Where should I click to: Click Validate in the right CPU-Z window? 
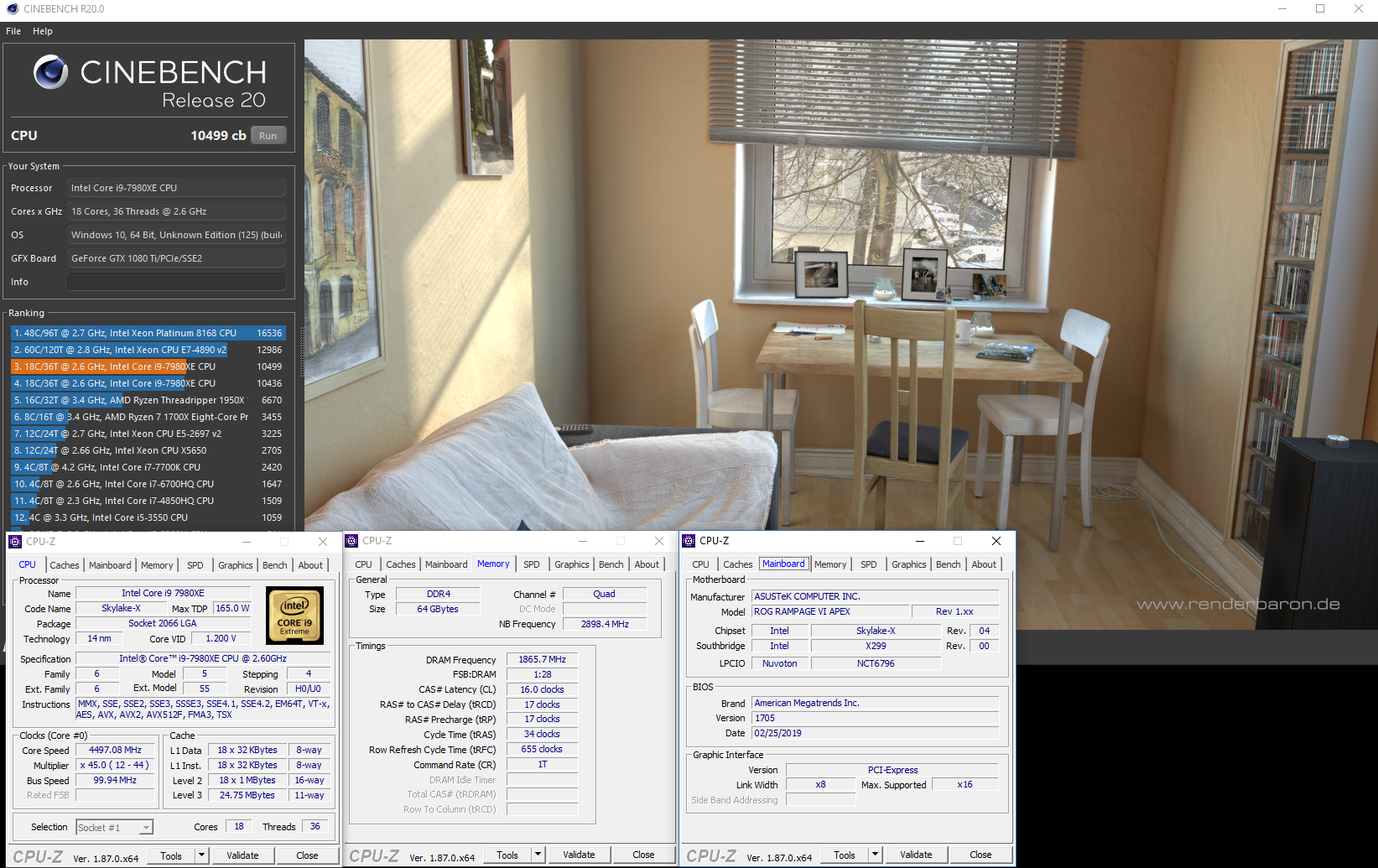(x=916, y=855)
